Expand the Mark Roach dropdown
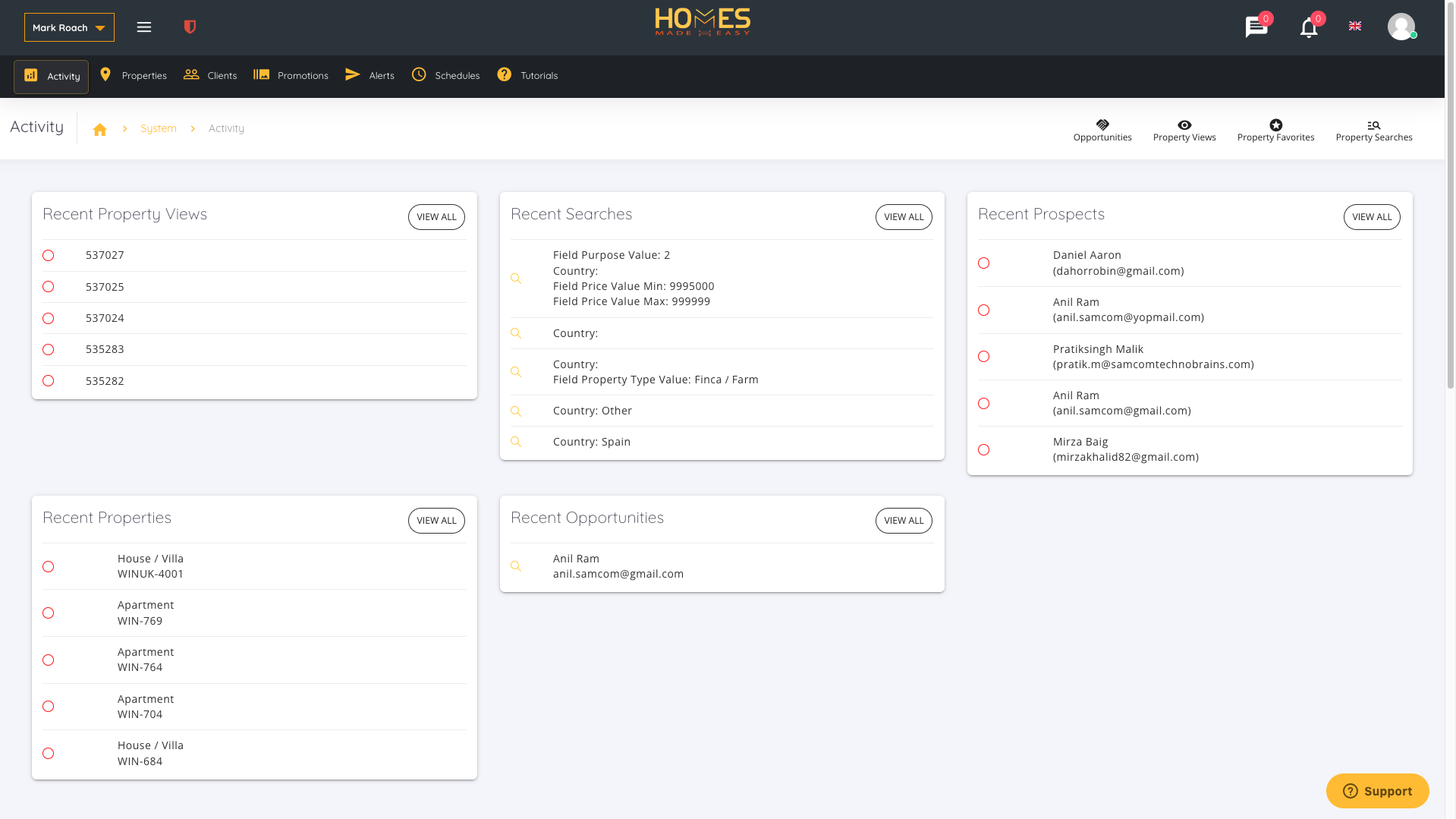The height and width of the screenshot is (819, 1456). tap(69, 27)
